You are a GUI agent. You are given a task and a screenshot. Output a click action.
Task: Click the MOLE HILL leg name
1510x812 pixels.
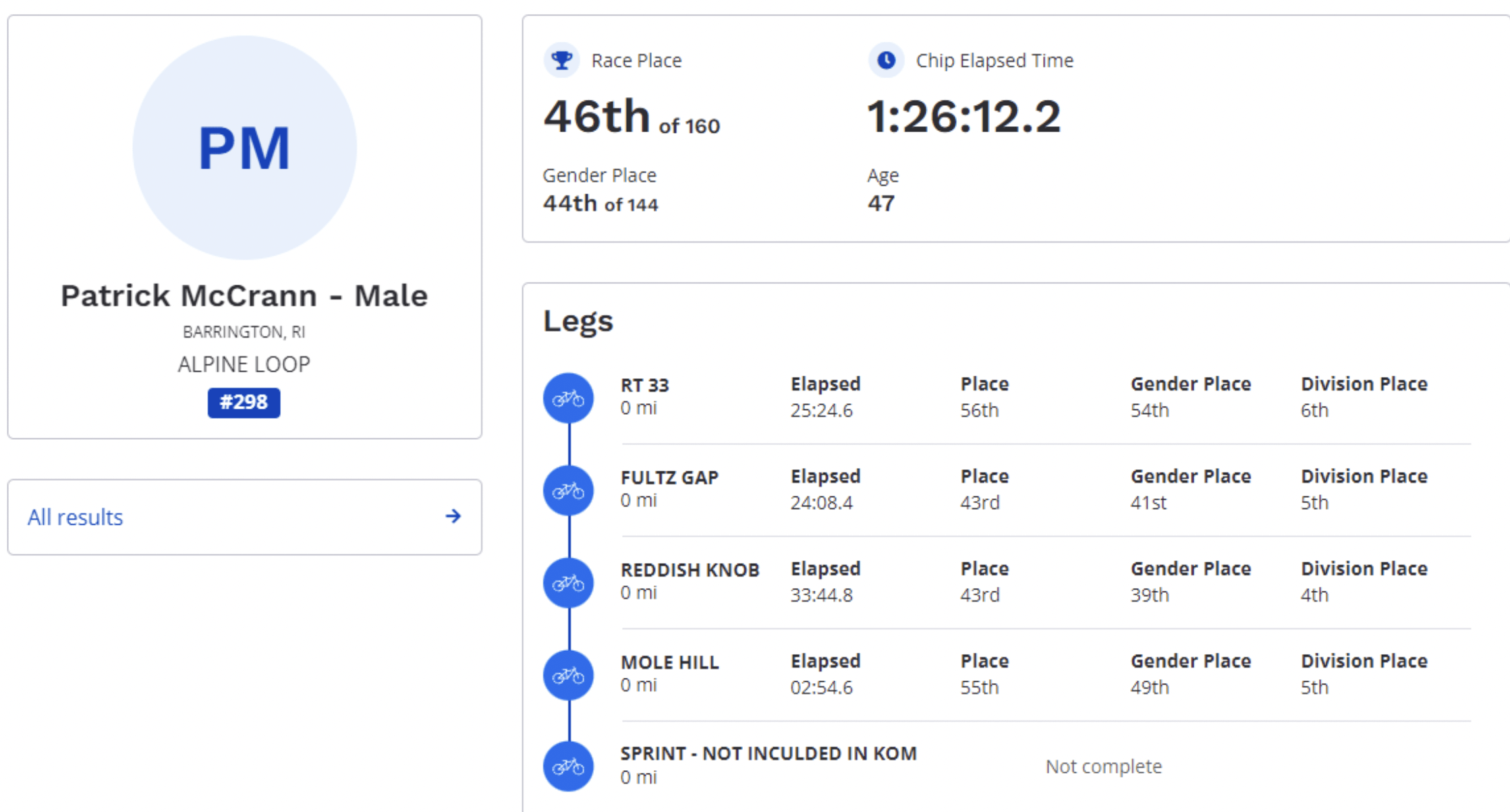click(x=669, y=663)
